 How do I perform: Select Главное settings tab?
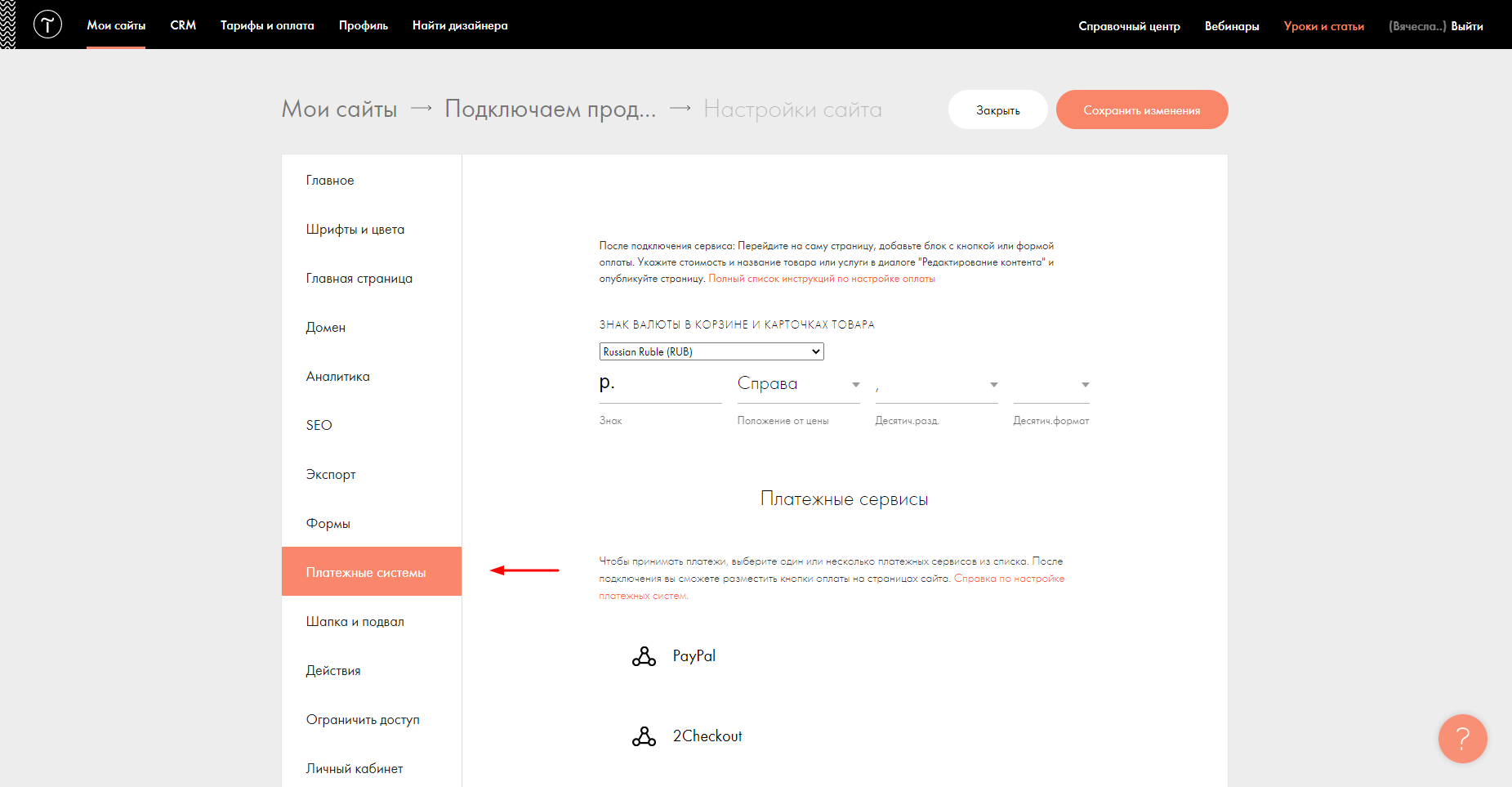(x=372, y=180)
